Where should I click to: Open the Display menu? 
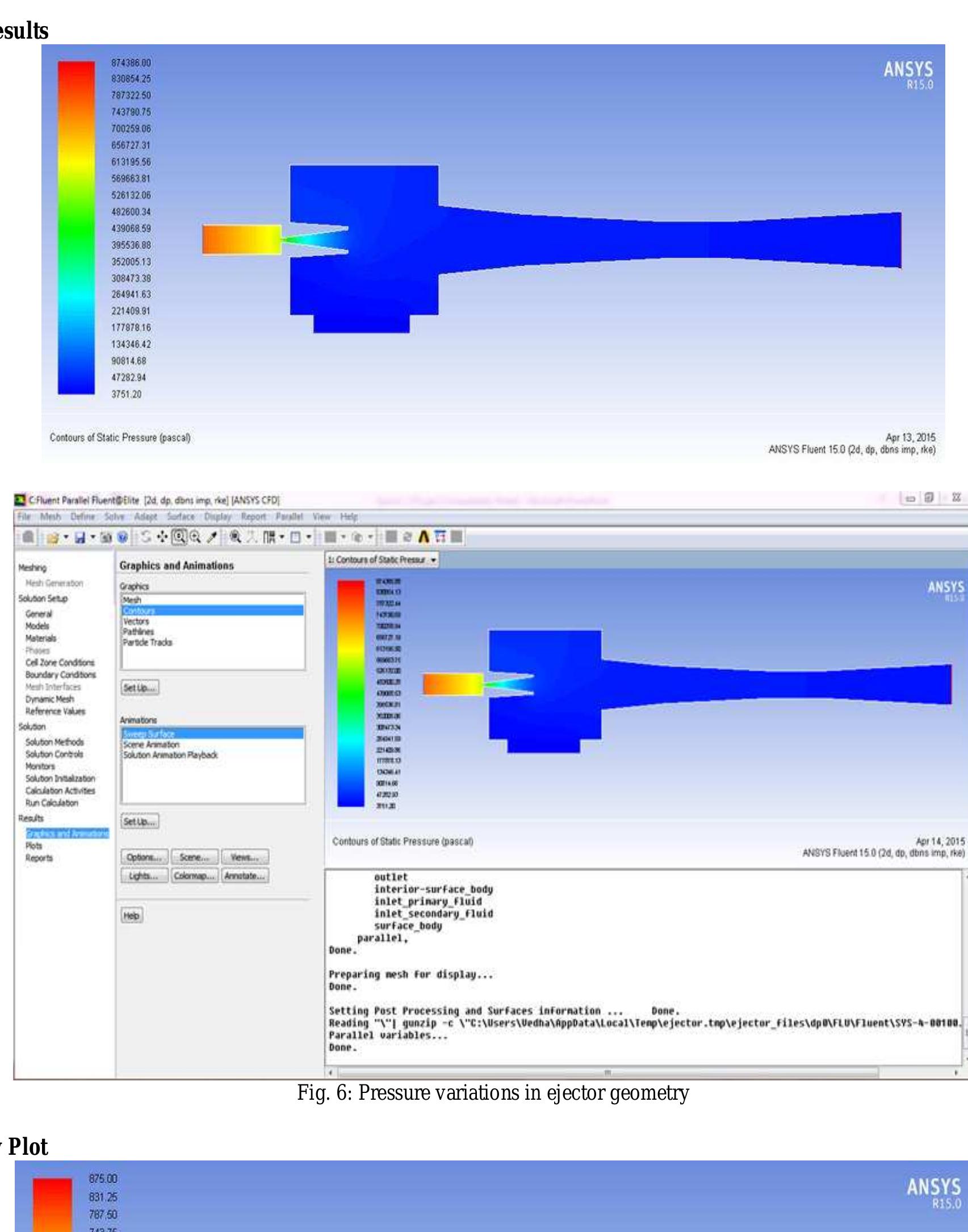[217, 517]
